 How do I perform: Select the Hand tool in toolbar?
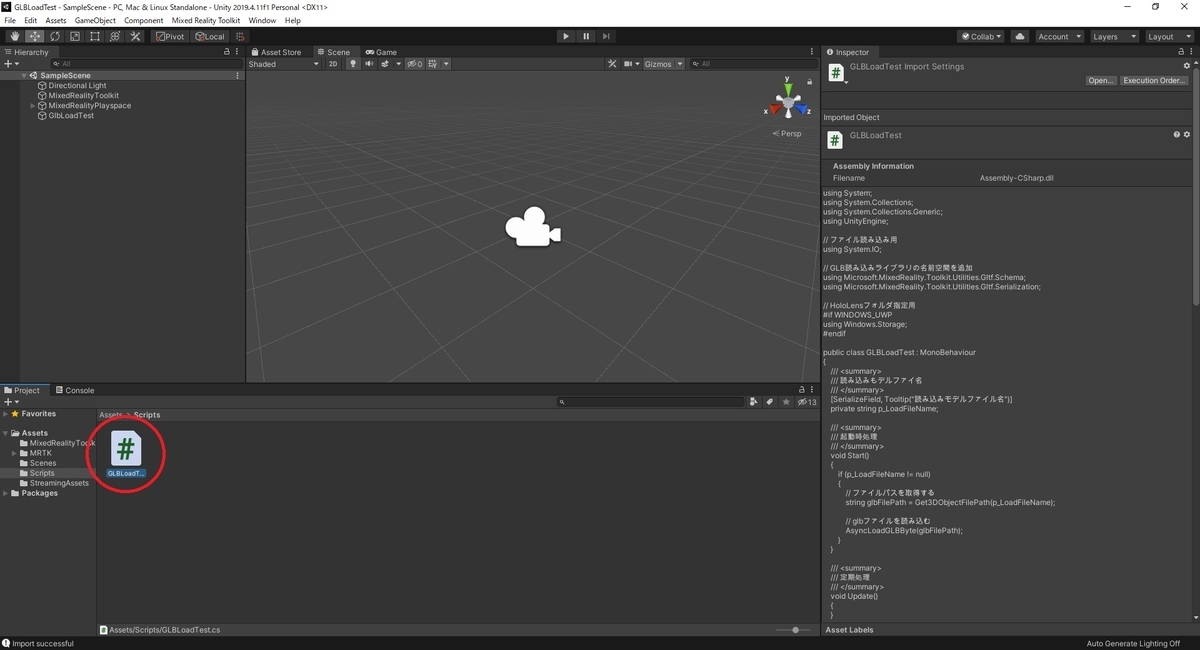[14, 36]
